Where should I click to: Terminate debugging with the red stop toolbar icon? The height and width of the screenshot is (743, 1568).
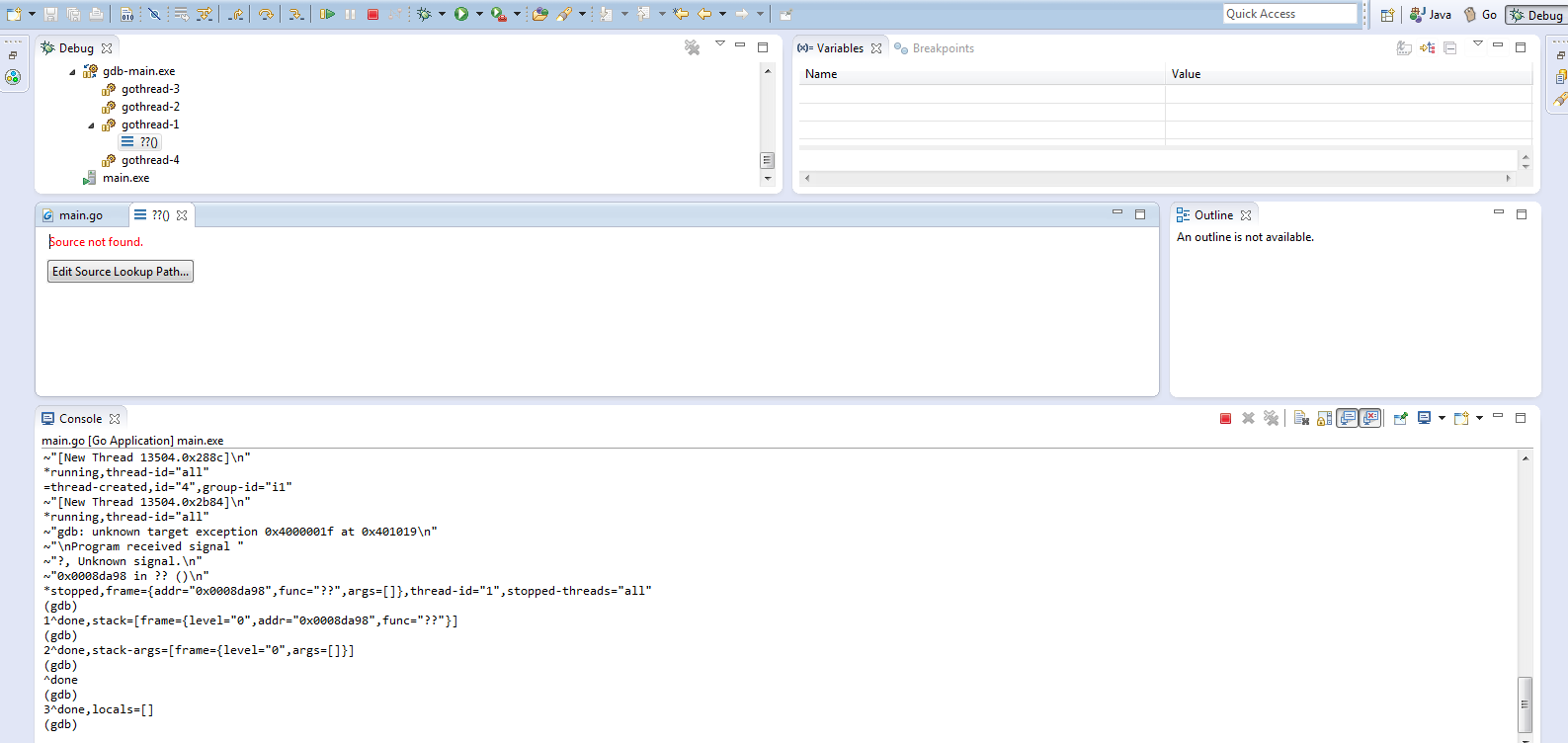coord(372,14)
